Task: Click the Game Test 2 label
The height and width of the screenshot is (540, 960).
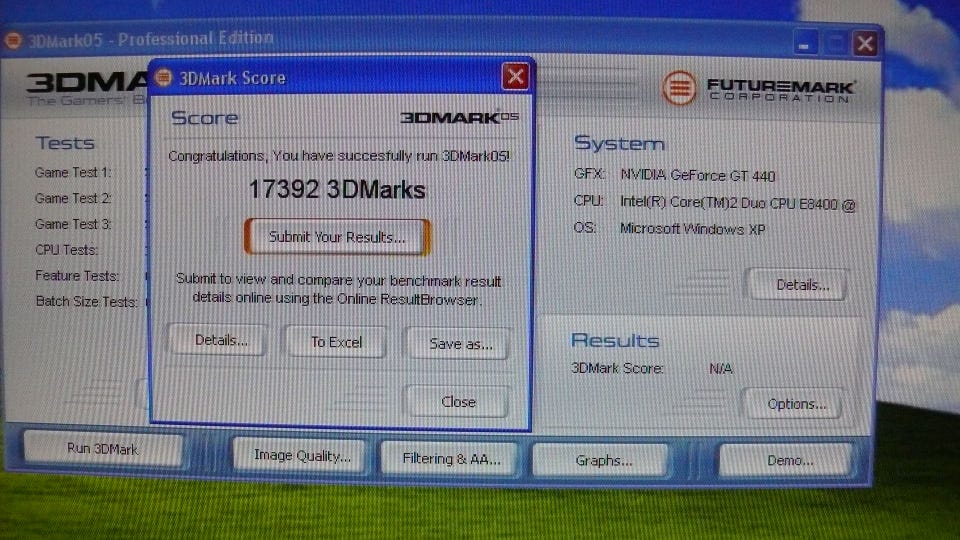Action: (x=73, y=198)
